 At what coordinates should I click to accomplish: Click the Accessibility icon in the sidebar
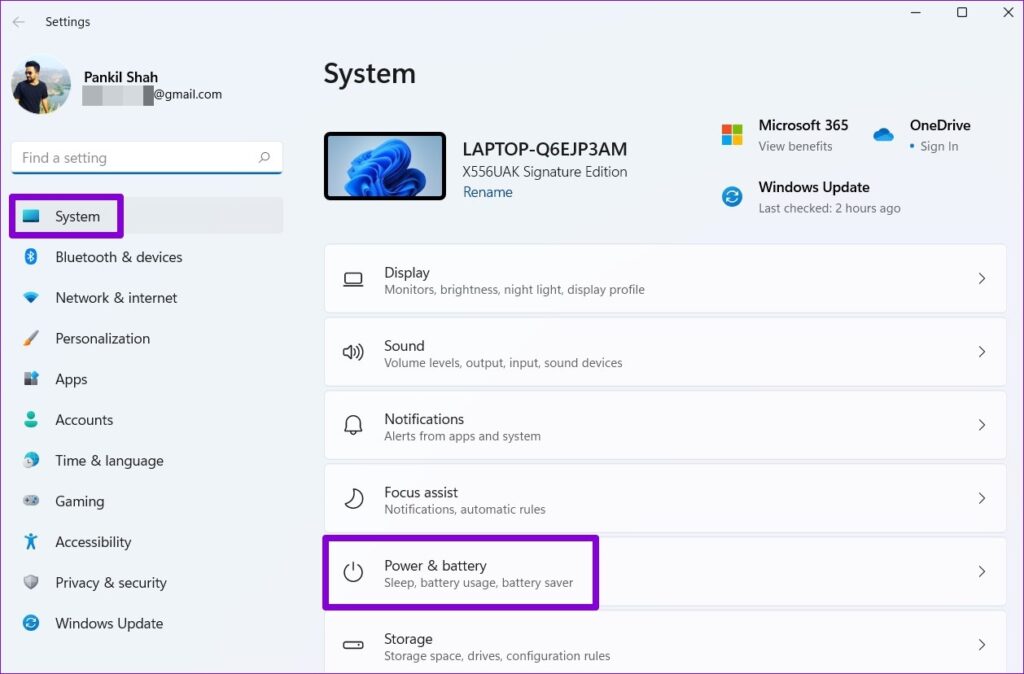click(x=27, y=542)
